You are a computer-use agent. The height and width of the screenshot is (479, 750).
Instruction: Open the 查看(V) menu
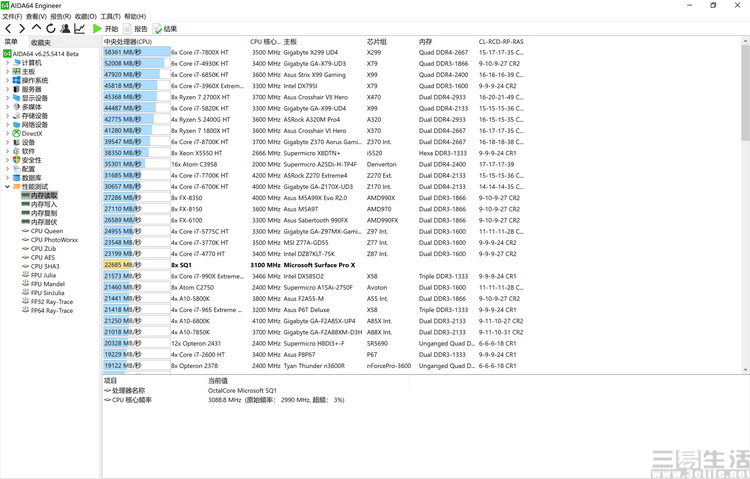coord(36,16)
